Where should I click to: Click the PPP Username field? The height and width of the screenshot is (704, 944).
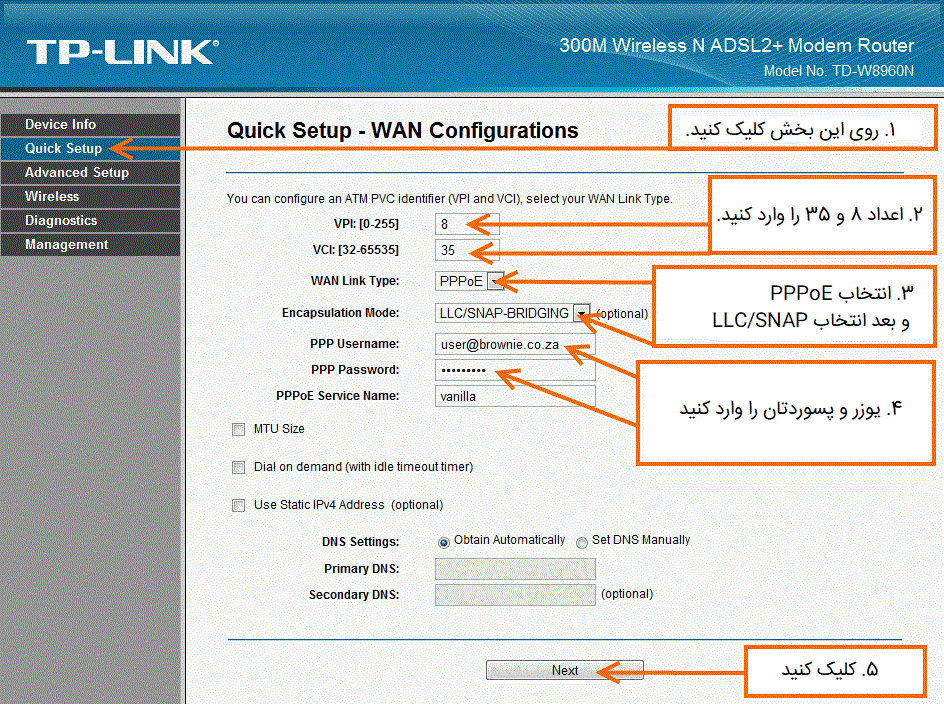[x=515, y=344]
